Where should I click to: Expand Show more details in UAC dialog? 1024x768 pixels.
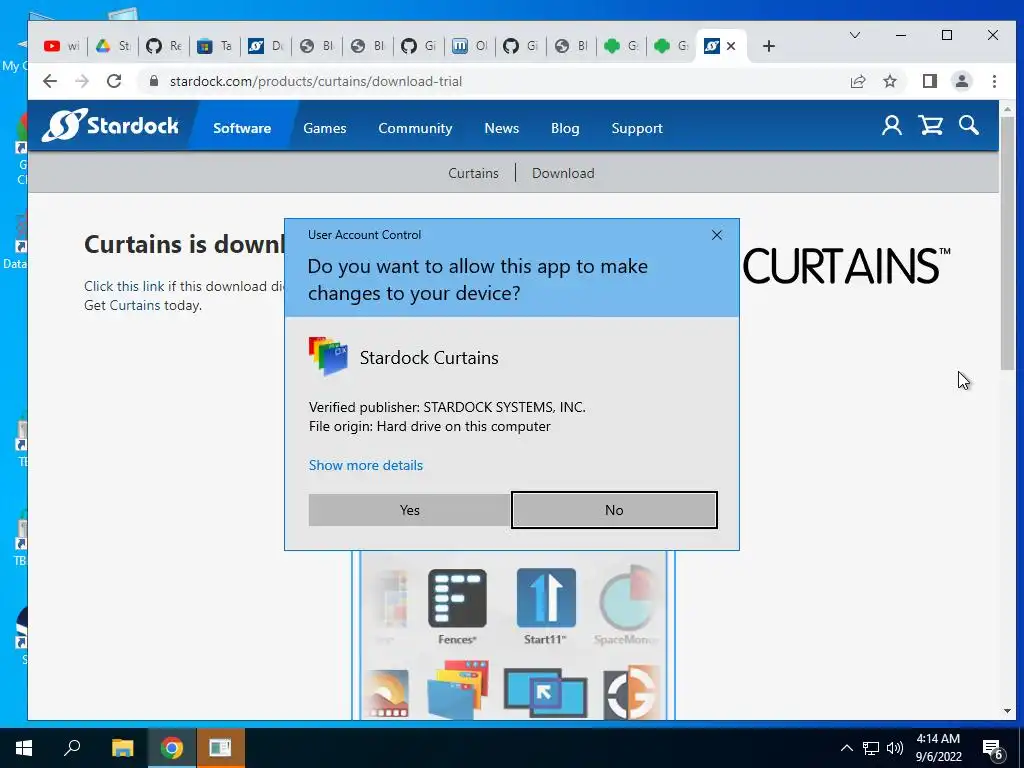pos(366,465)
